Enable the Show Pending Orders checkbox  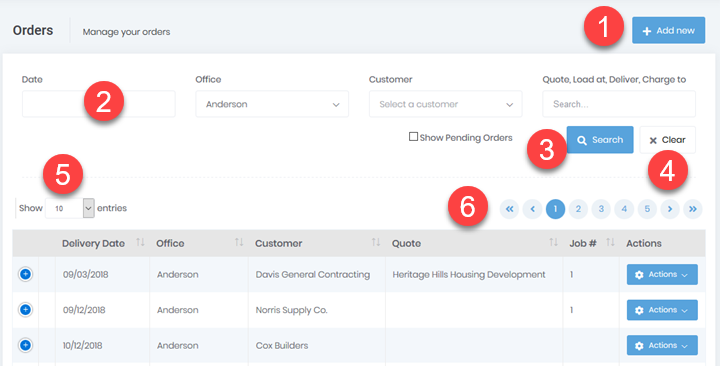pos(413,137)
